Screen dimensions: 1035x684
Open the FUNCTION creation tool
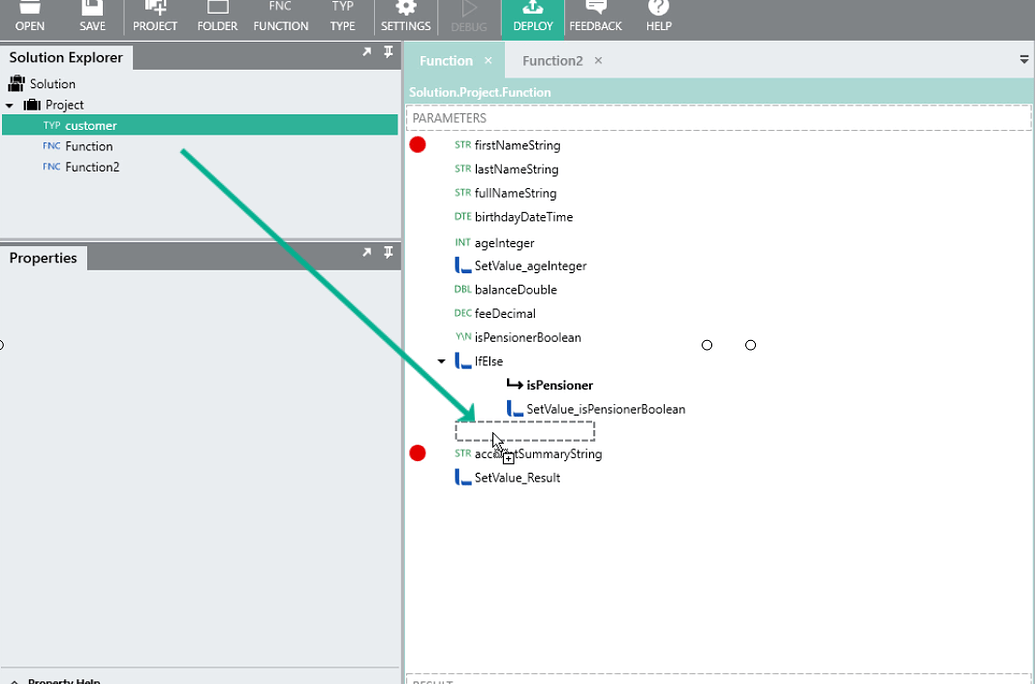[280, 17]
